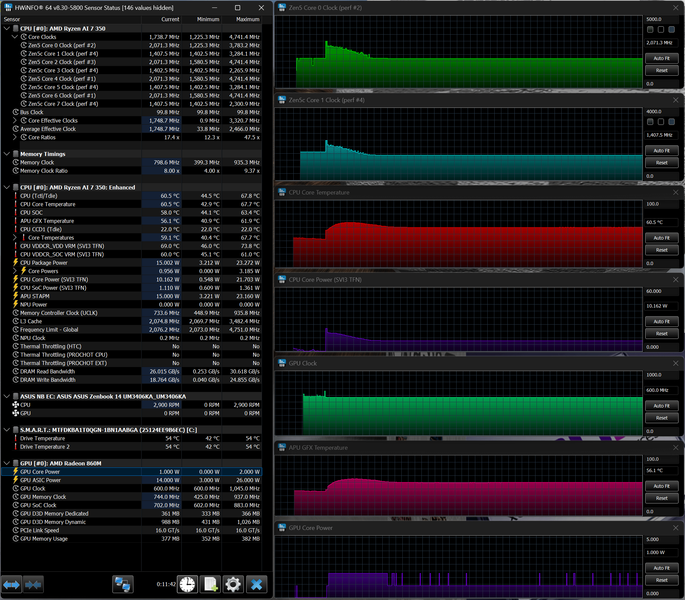Click clock icon beside PCIe Link Speed
Viewport: 685px width, 600px height.
pyautogui.click(x=16, y=530)
